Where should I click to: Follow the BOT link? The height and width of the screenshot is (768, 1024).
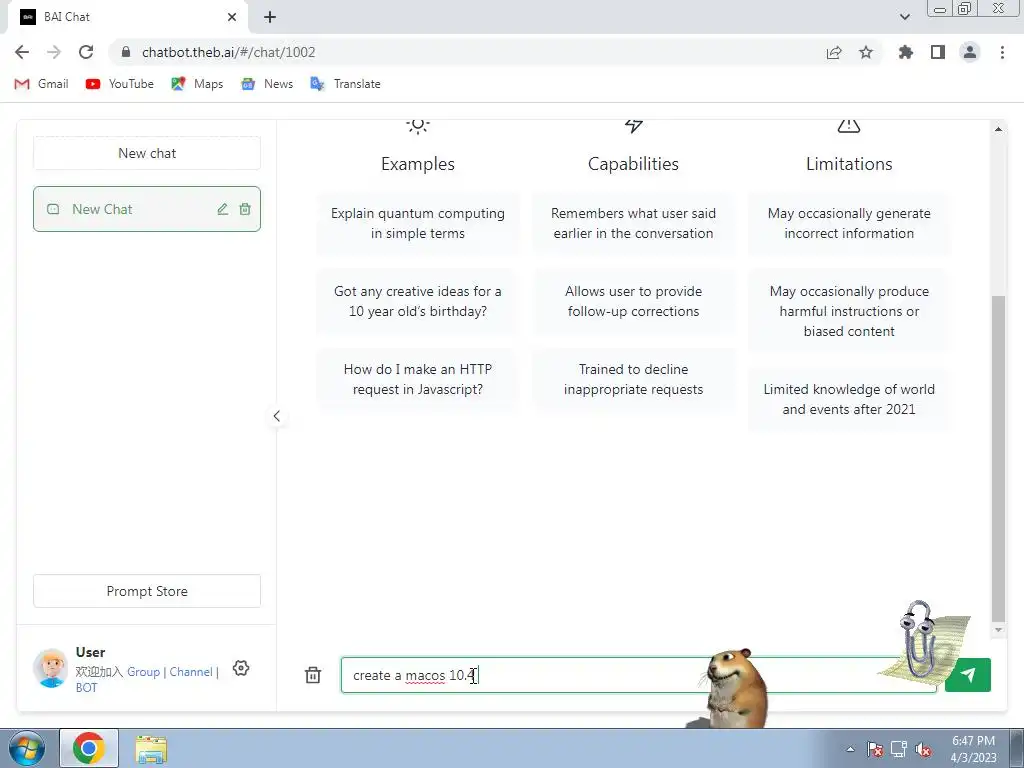(x=86, y=688)
